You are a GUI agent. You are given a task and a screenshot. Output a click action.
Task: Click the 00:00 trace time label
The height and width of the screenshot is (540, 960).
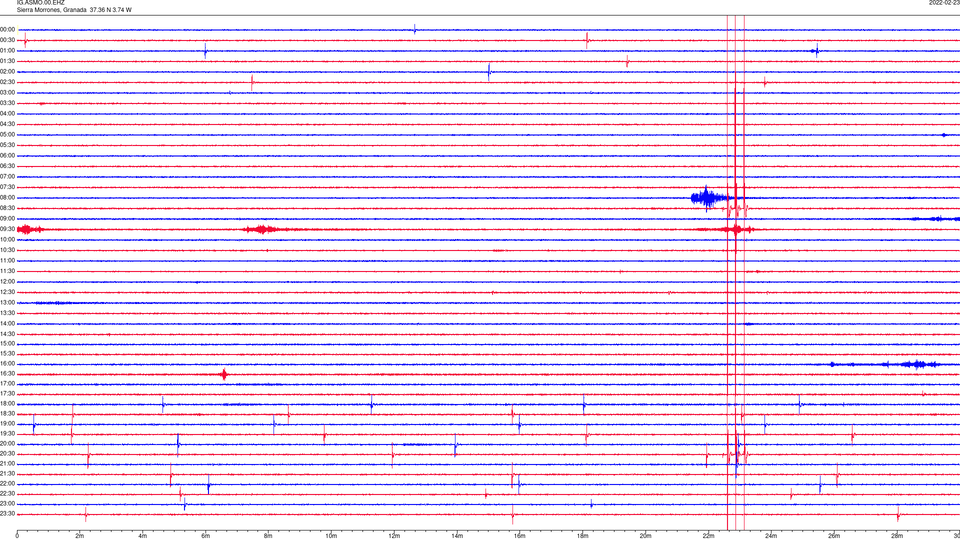[x=7, y=29]
